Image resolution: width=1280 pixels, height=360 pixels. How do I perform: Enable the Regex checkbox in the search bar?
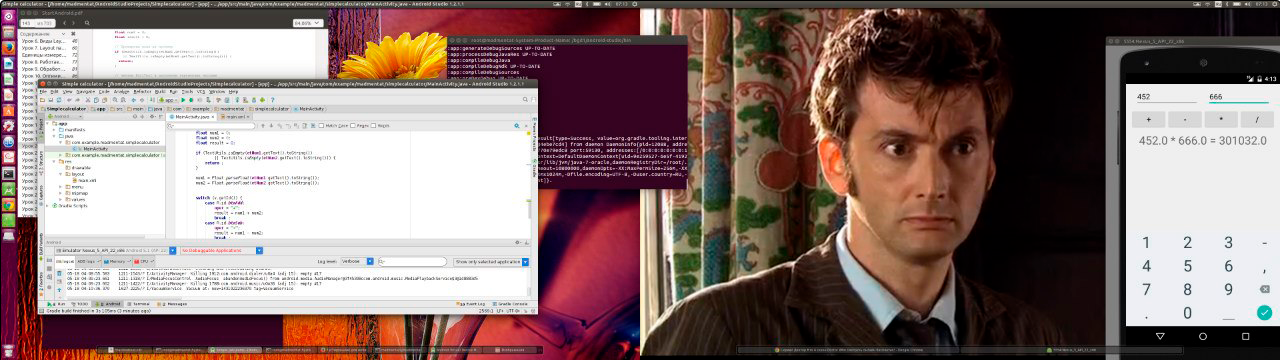(352, 125)
